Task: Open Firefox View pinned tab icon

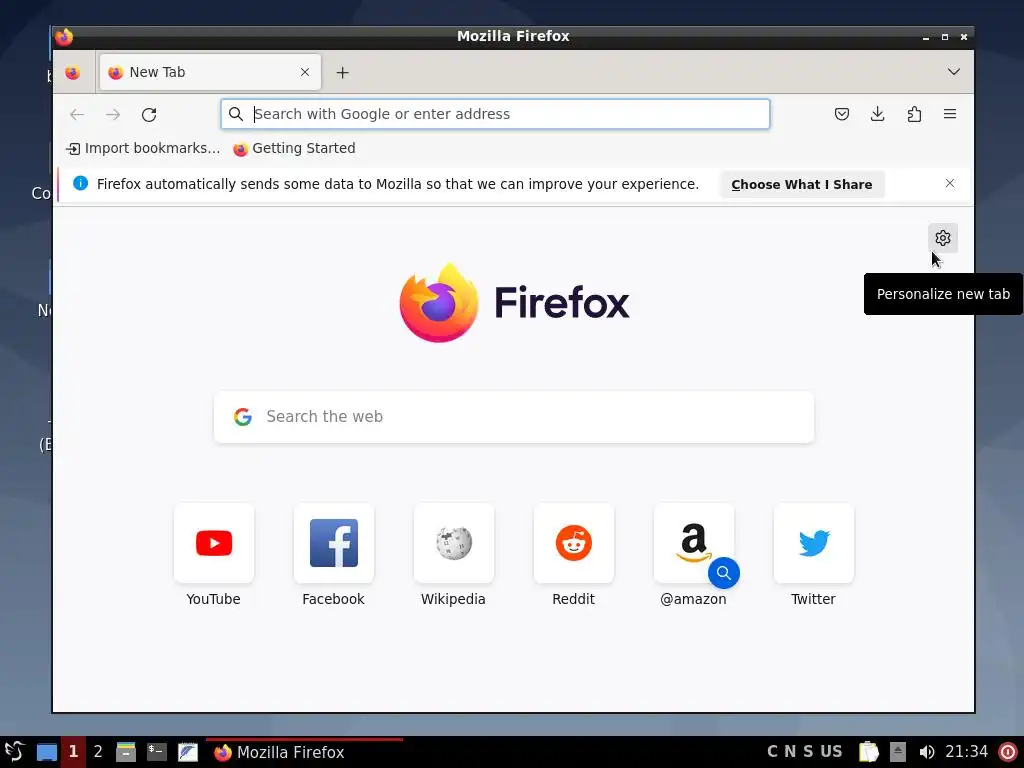Action: click(x=72, y=72)
